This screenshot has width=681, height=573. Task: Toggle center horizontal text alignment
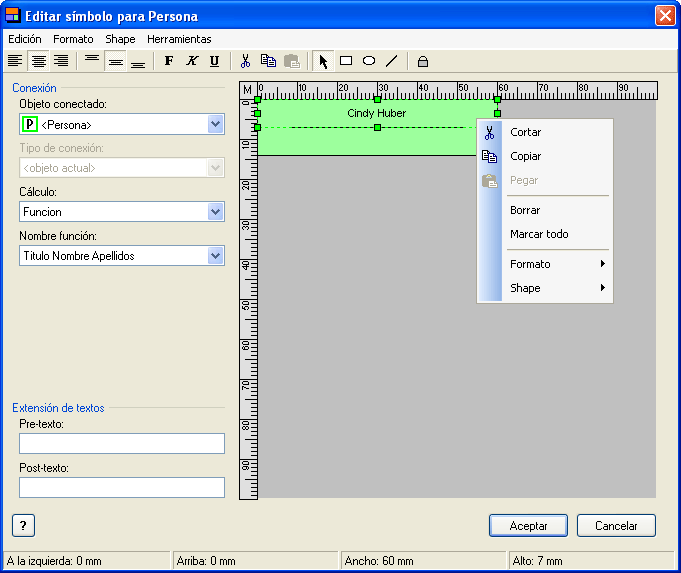coord(38,61)
